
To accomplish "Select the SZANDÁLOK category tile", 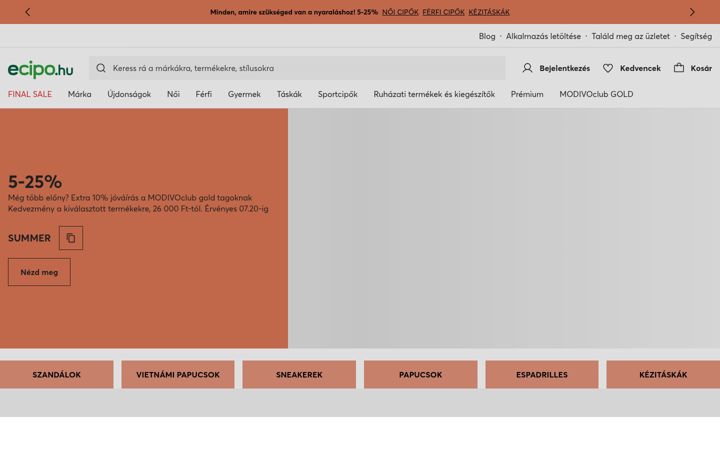I will pyautogui.click(x=56, y=374).
